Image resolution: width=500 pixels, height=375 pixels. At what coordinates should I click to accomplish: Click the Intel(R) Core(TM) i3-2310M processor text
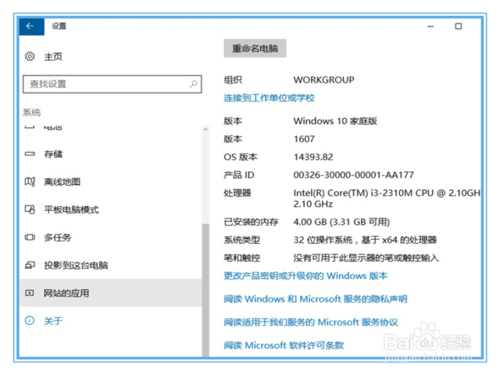[387, 198]
